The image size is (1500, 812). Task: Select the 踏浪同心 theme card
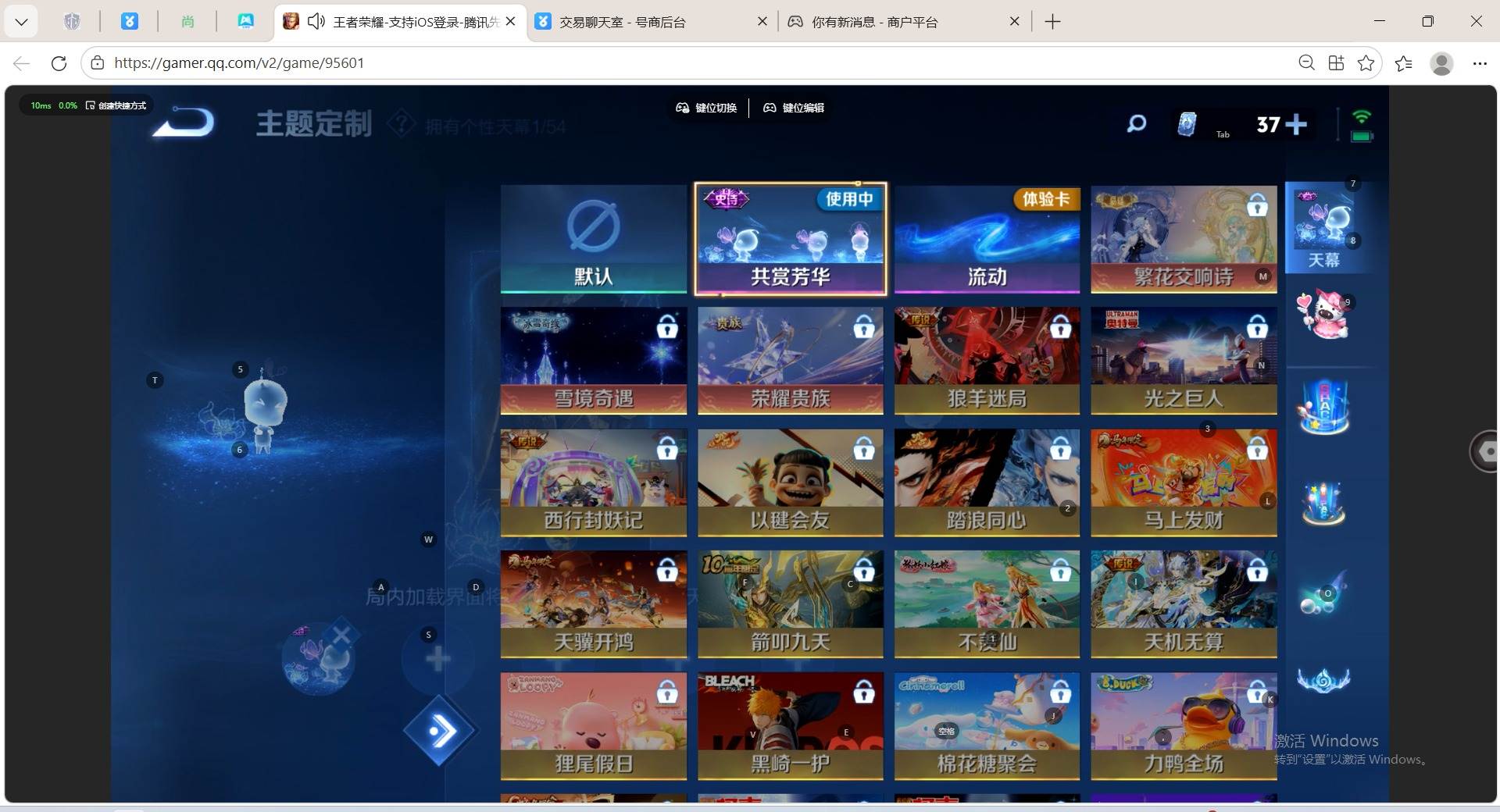tap(987, 483)
